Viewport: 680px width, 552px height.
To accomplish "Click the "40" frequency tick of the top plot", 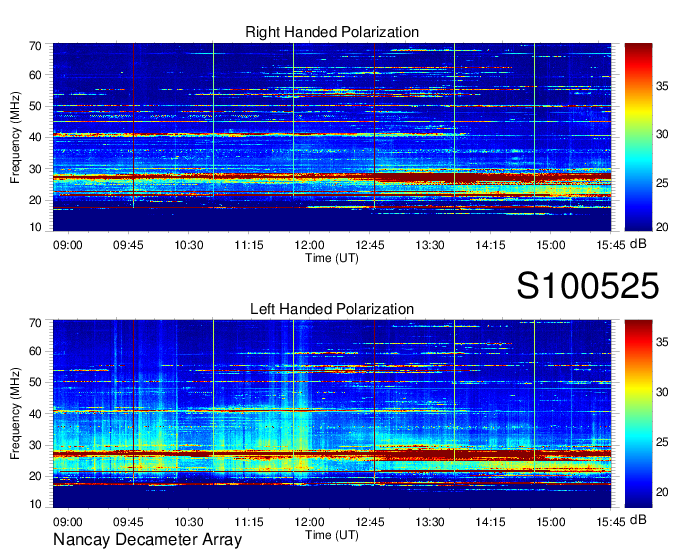I will point(35,137).
